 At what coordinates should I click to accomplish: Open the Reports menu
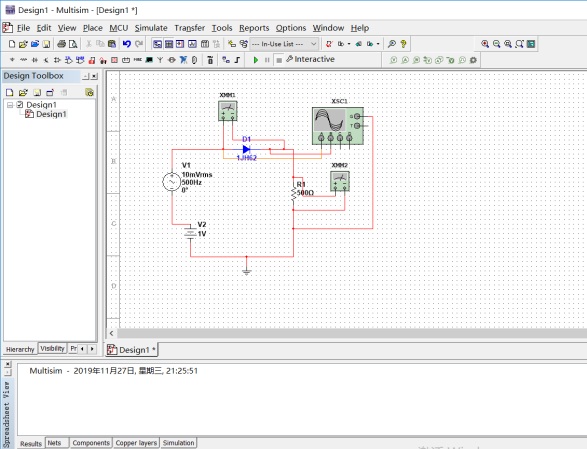point(254,28)
